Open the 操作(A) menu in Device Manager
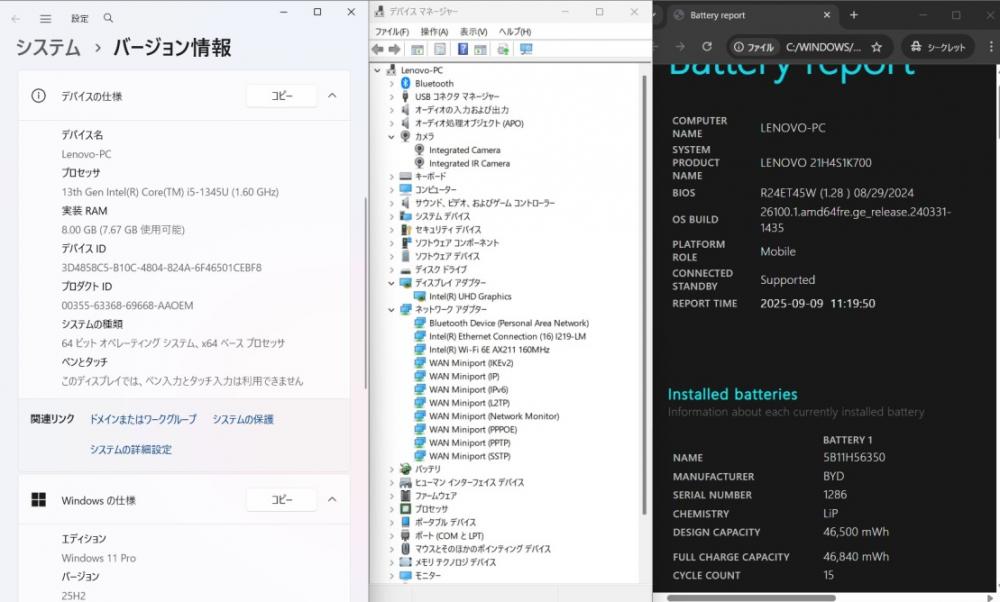The width and height of the screenshot is (1000, 602). pos(434,32)
